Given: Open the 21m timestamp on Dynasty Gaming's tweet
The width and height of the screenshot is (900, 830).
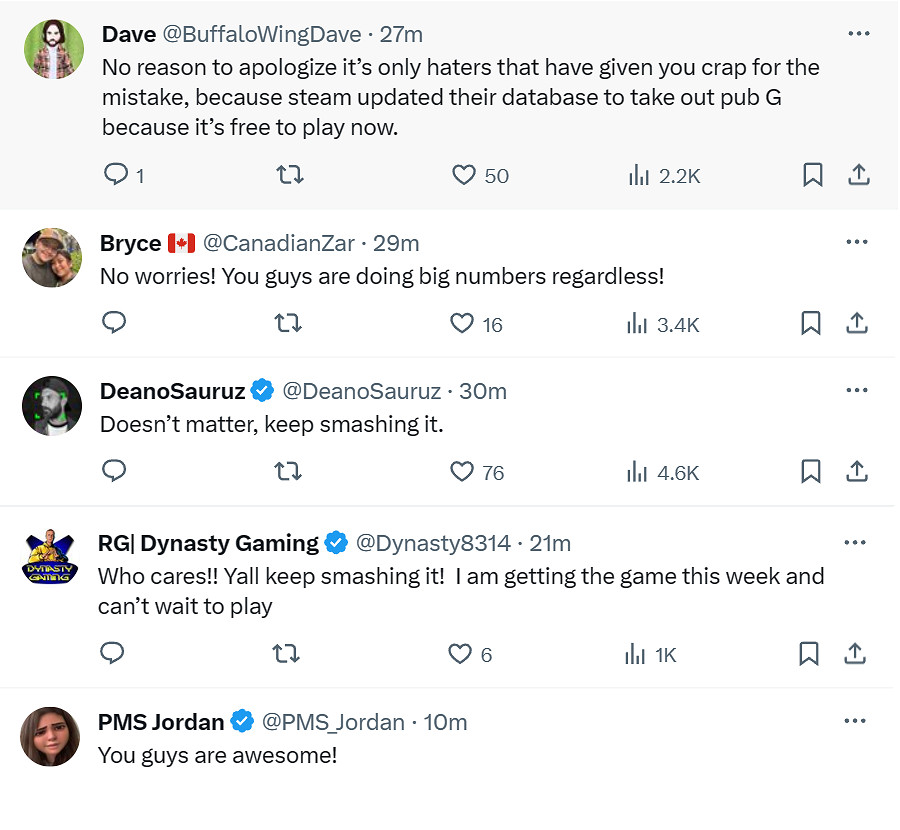Looking at the screenshot, I should tap(550, 543).
